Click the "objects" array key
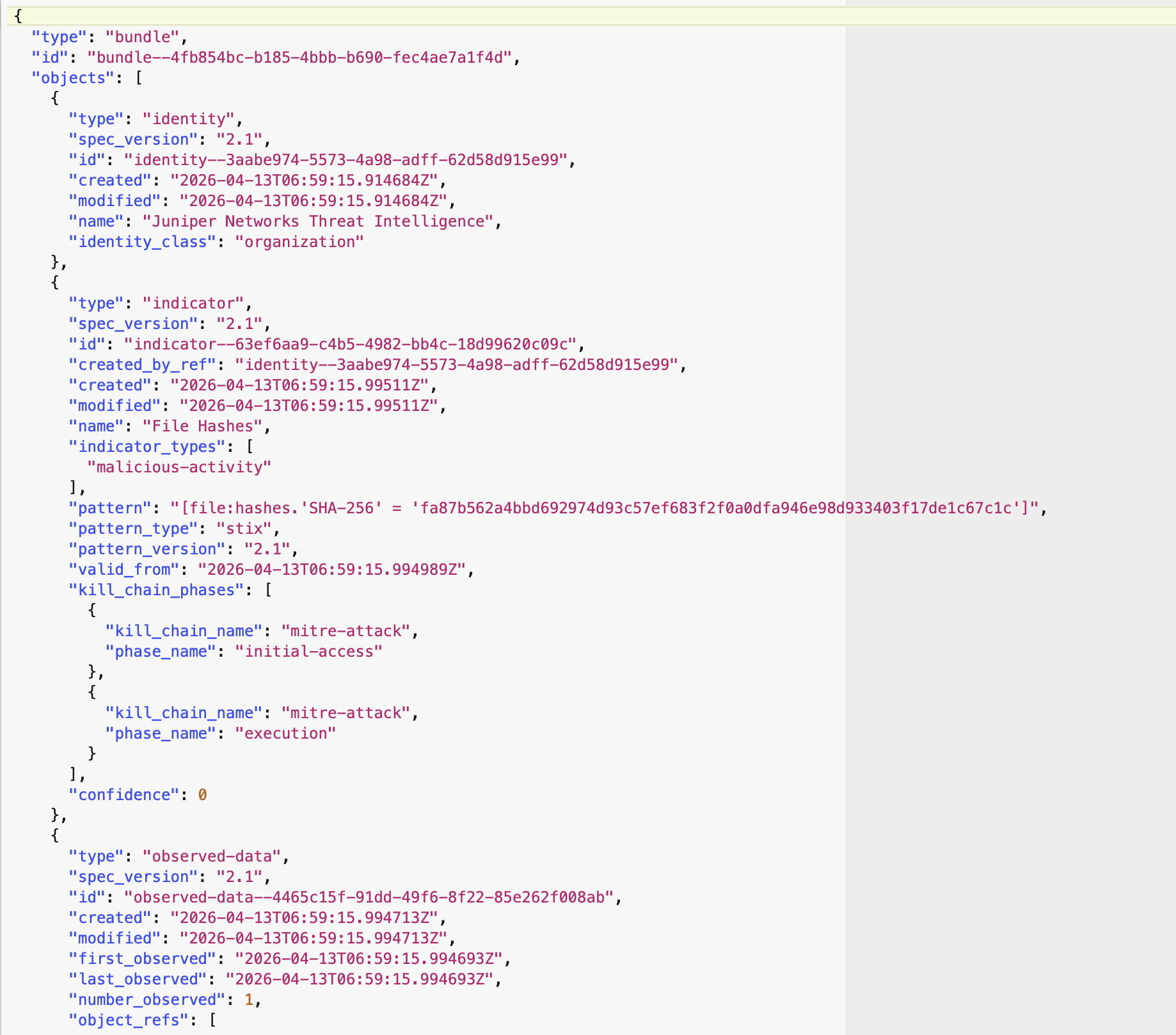This screenshot has width=1176, height=1035. tap(72, 77)
